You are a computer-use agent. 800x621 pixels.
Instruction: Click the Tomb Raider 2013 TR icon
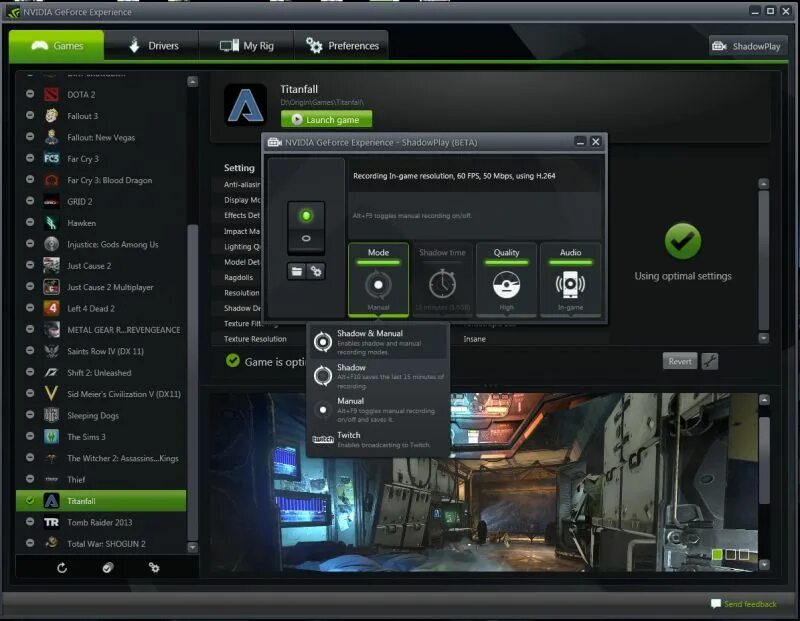pos(51,522)
